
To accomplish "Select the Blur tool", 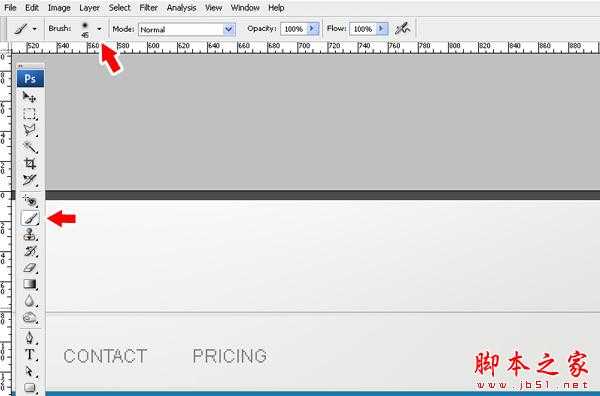I will coord(29,301).
